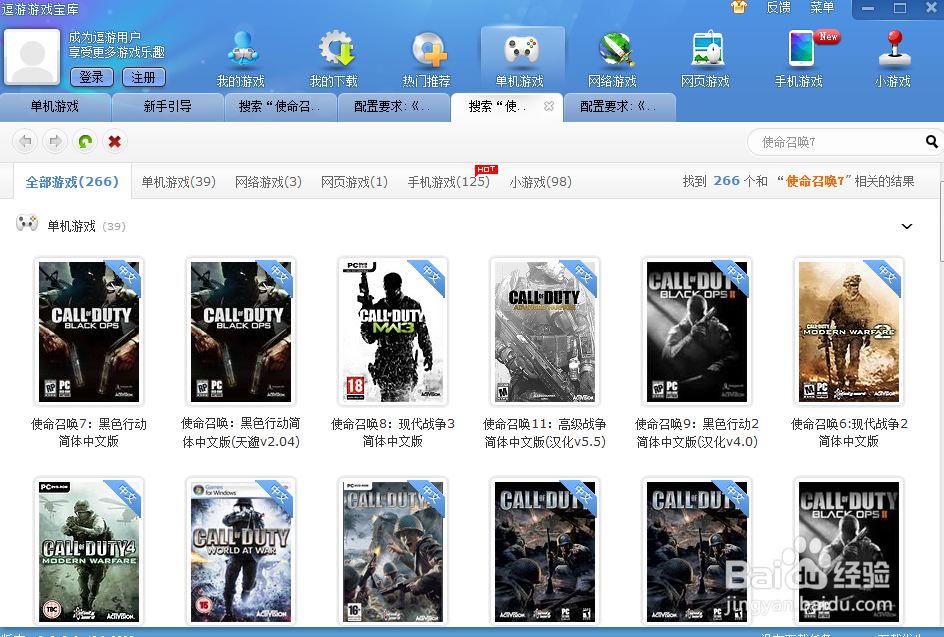Click 使命召唤7：黑色行动 简体中文版 title
944x637 pixels.
point(89,433)
